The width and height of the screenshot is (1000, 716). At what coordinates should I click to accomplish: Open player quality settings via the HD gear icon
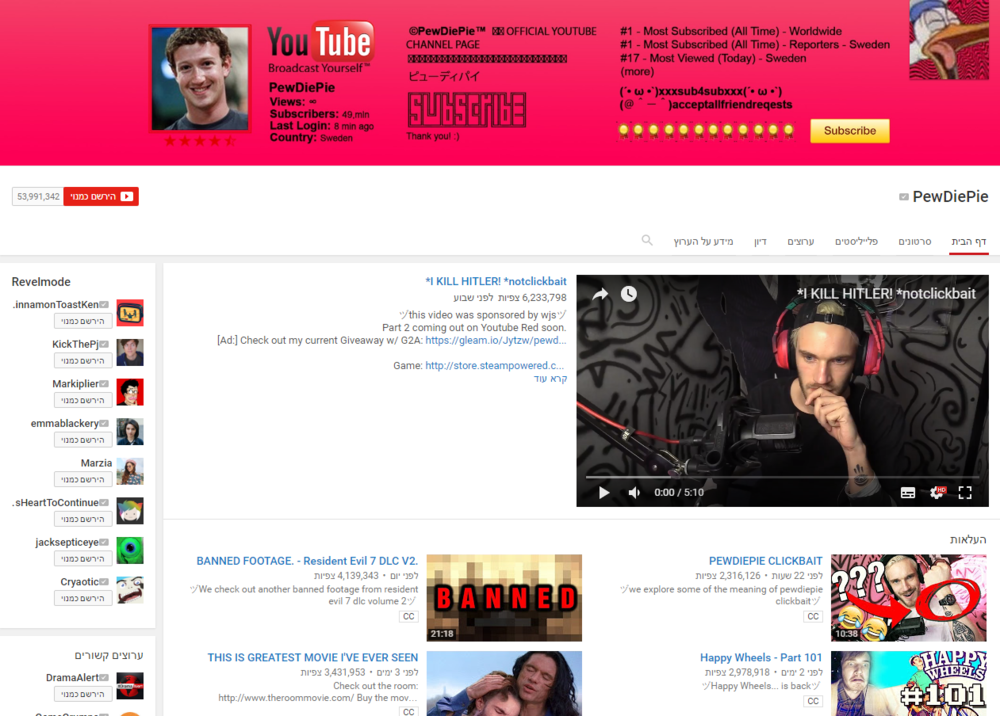pyautogui.click(x=938, y=491)
